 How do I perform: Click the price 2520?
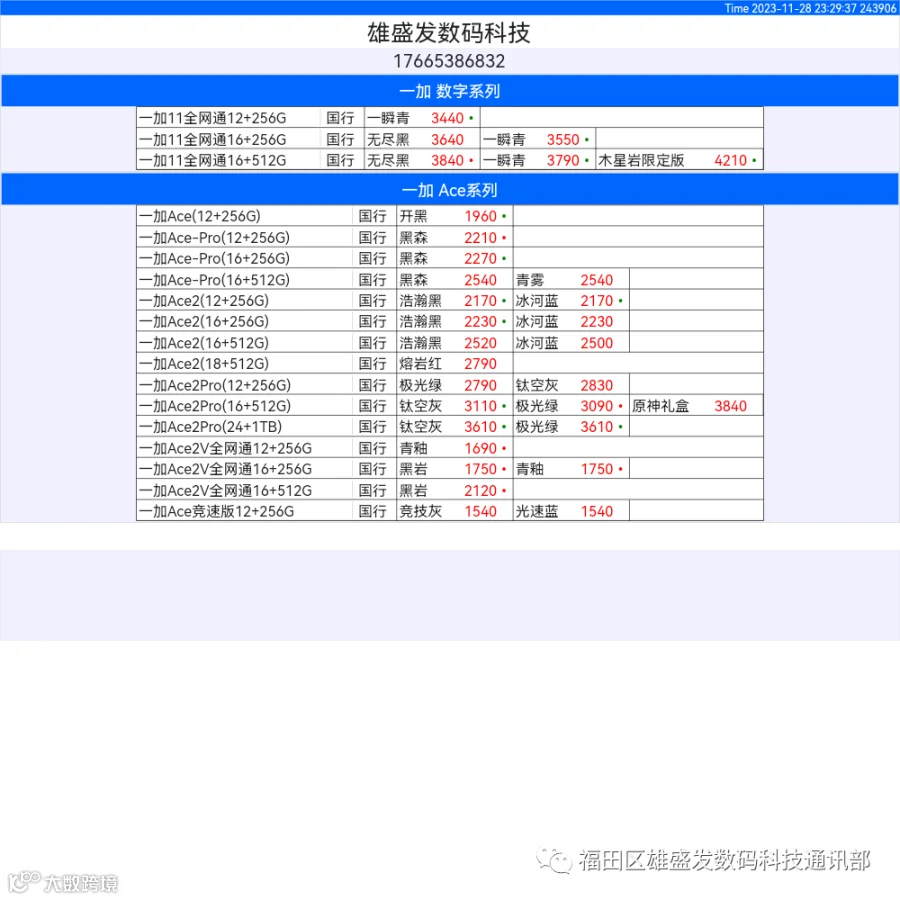480,343
